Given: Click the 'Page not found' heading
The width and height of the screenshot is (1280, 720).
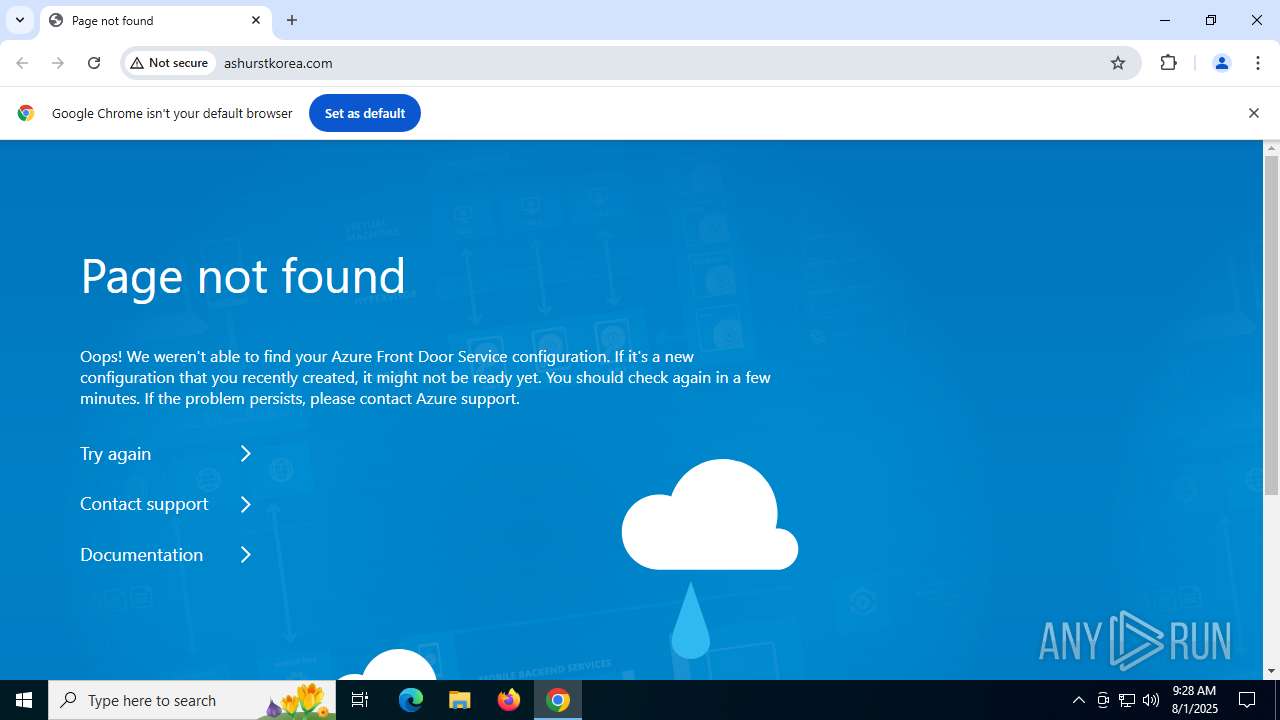Looking at the screenshot, I should click(243, 277).
